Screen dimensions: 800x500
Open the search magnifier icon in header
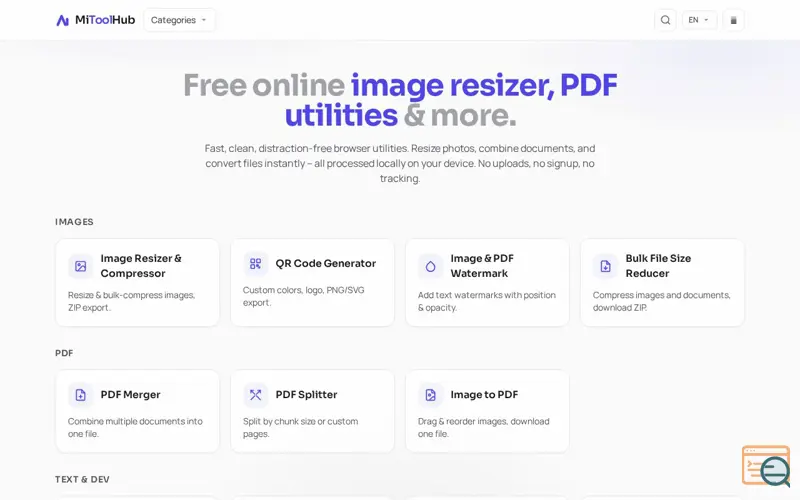tap(665, 20)
